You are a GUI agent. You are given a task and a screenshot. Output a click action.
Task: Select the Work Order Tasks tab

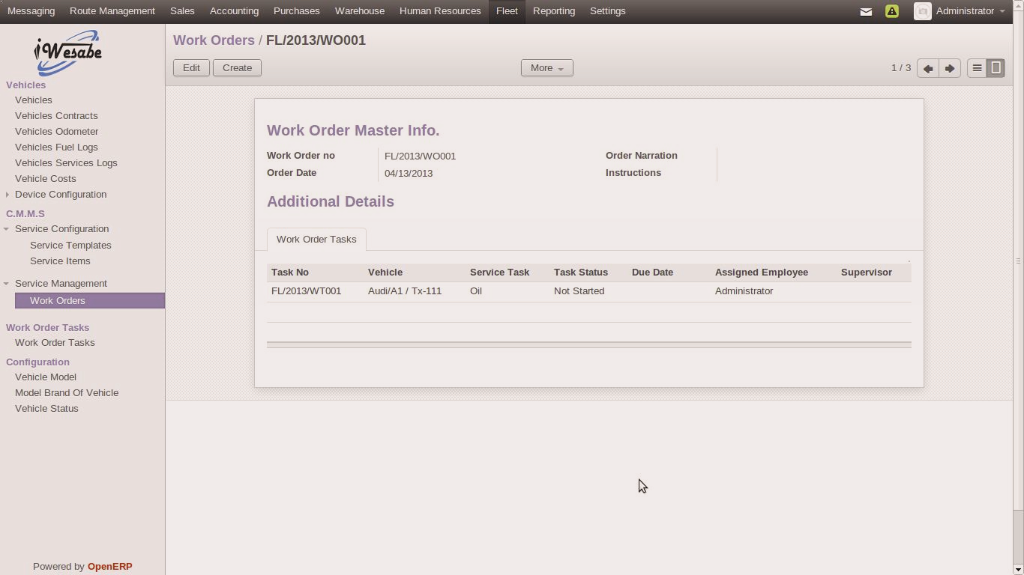[x=316, y=240]
